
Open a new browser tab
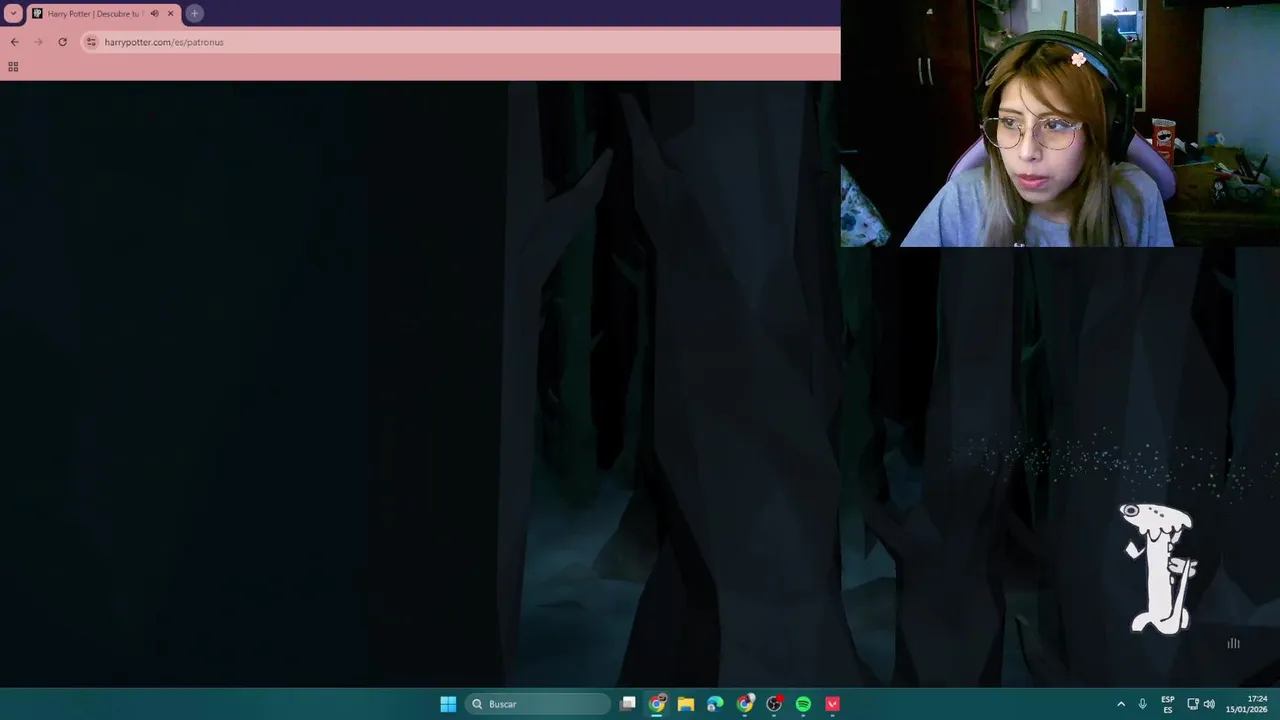pos(194,13)
